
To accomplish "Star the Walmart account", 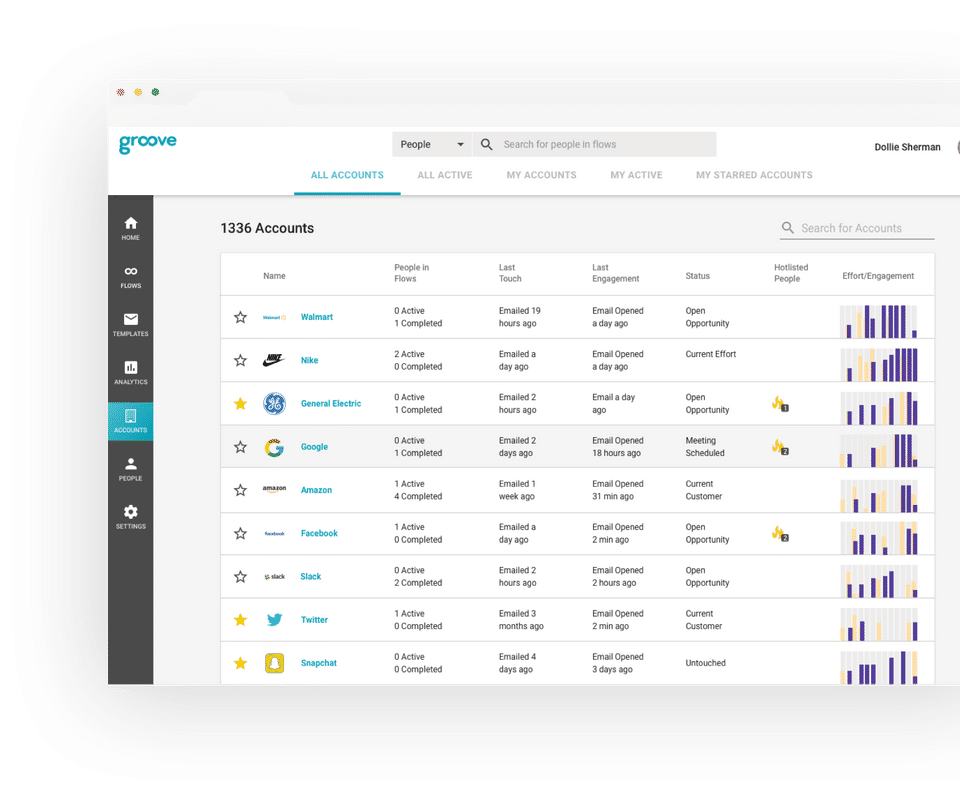I will tap(241, 317).
